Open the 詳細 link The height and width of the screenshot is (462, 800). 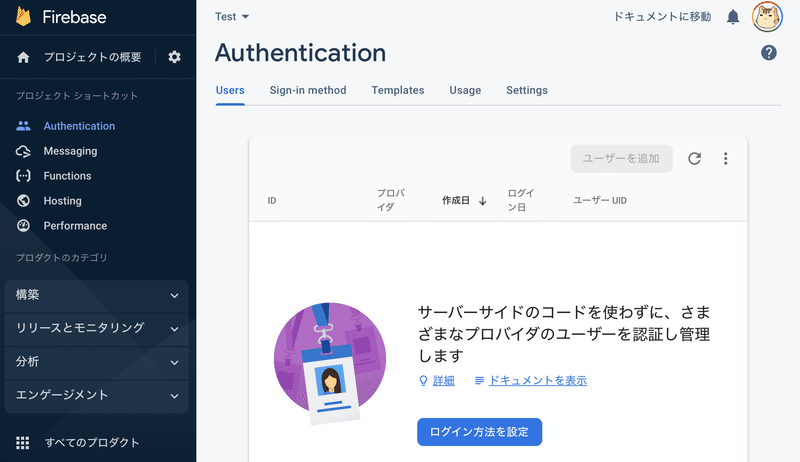[x=443, y=381]
